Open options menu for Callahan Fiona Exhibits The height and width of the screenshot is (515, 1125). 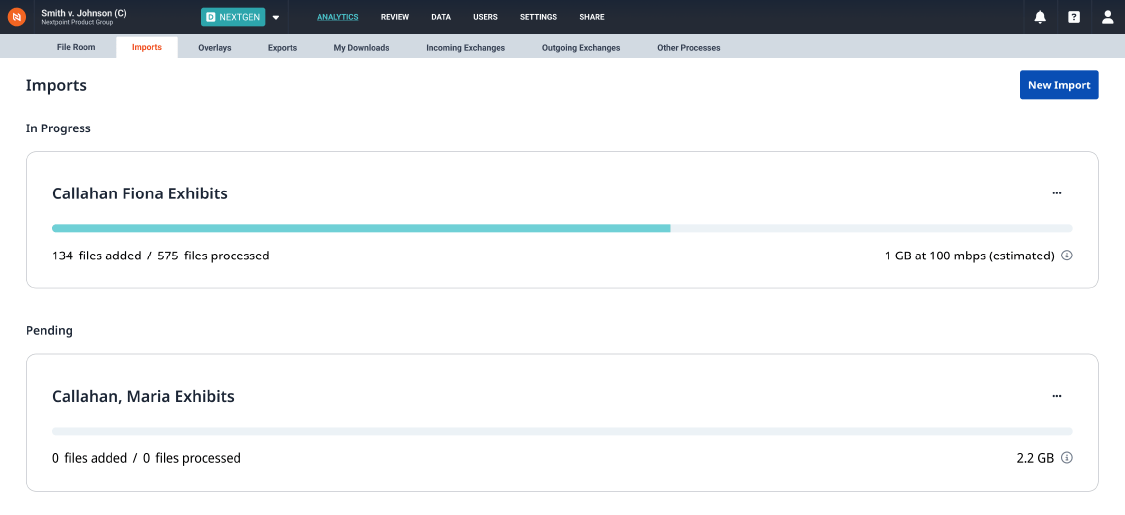(1056, 193)
